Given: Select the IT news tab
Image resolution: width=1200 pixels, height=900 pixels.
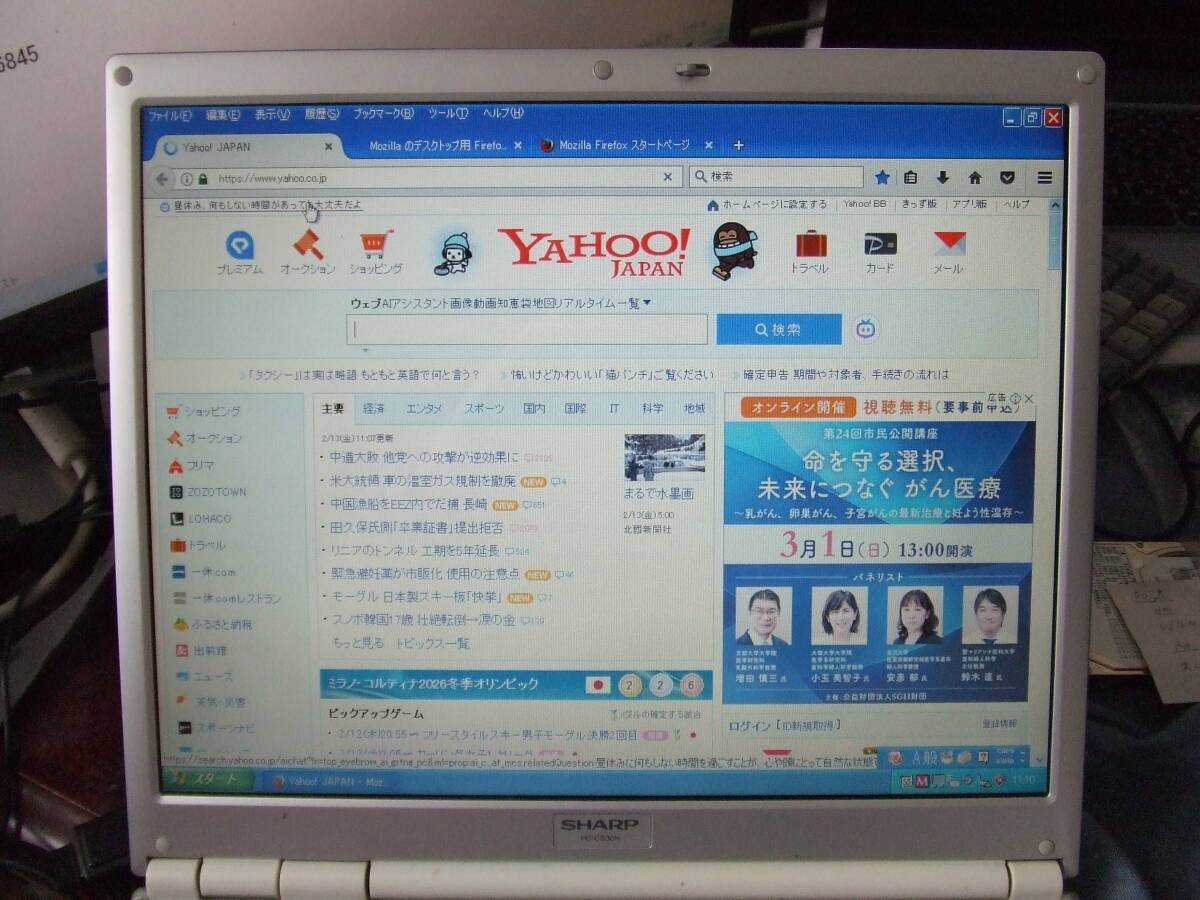Looking at the screenshot, I should [x=614, y=409].
